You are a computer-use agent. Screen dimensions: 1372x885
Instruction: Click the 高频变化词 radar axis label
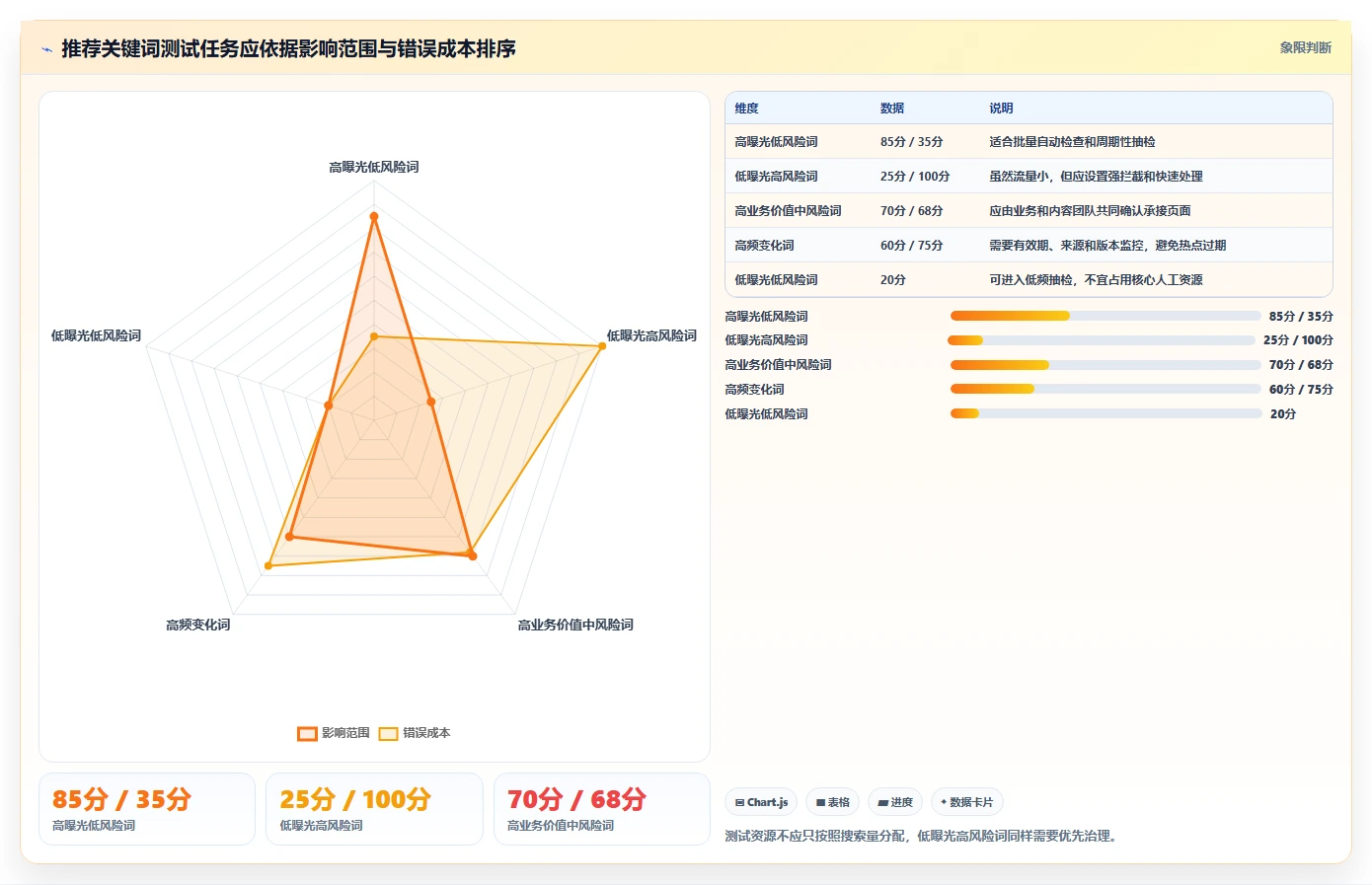point(197,625)
